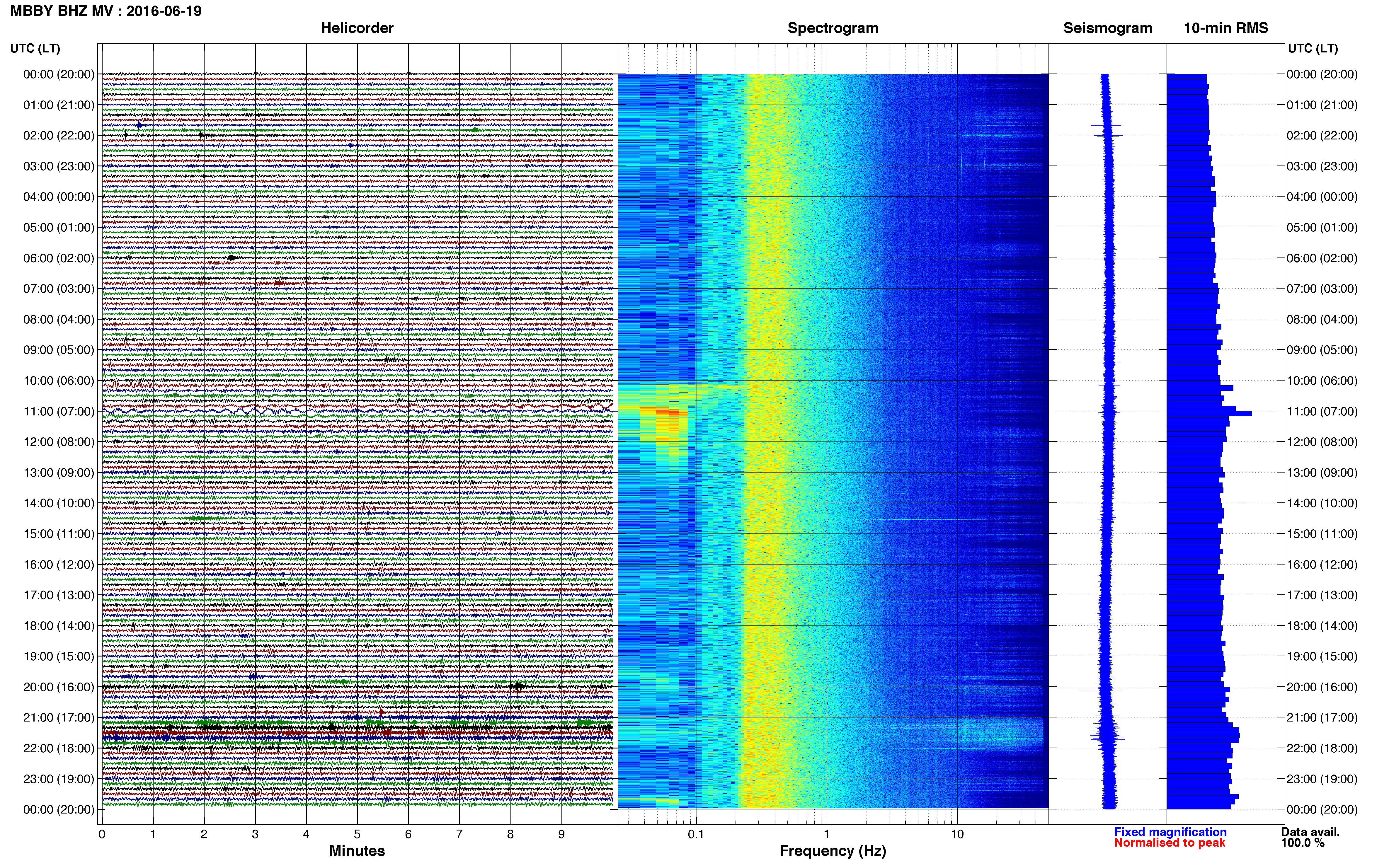Click right time label '01:00 (21:00)'
Viewport: 1389px width, 868px height.
pos(1322,105)
